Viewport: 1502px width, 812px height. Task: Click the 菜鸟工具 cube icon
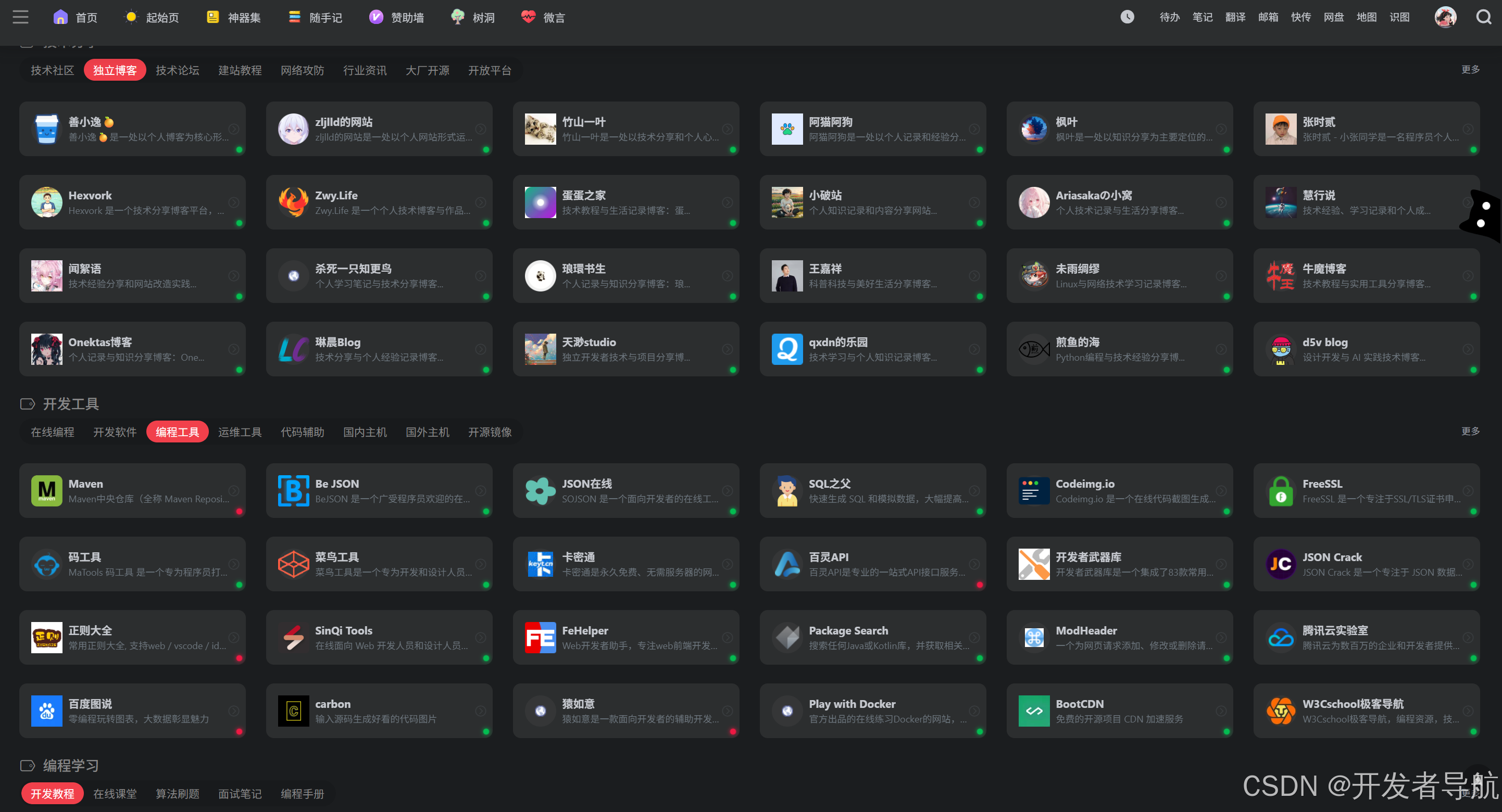point(293,564)
